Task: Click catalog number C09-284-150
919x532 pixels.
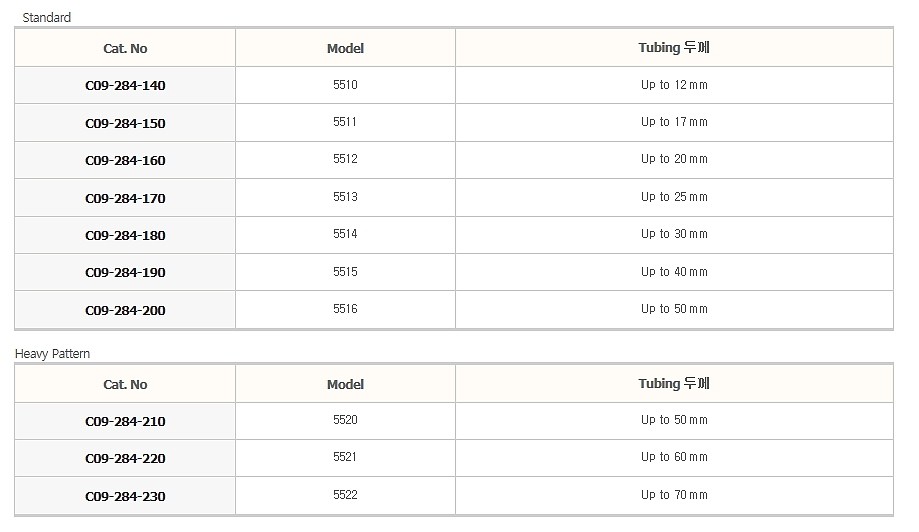Action: 125,123
